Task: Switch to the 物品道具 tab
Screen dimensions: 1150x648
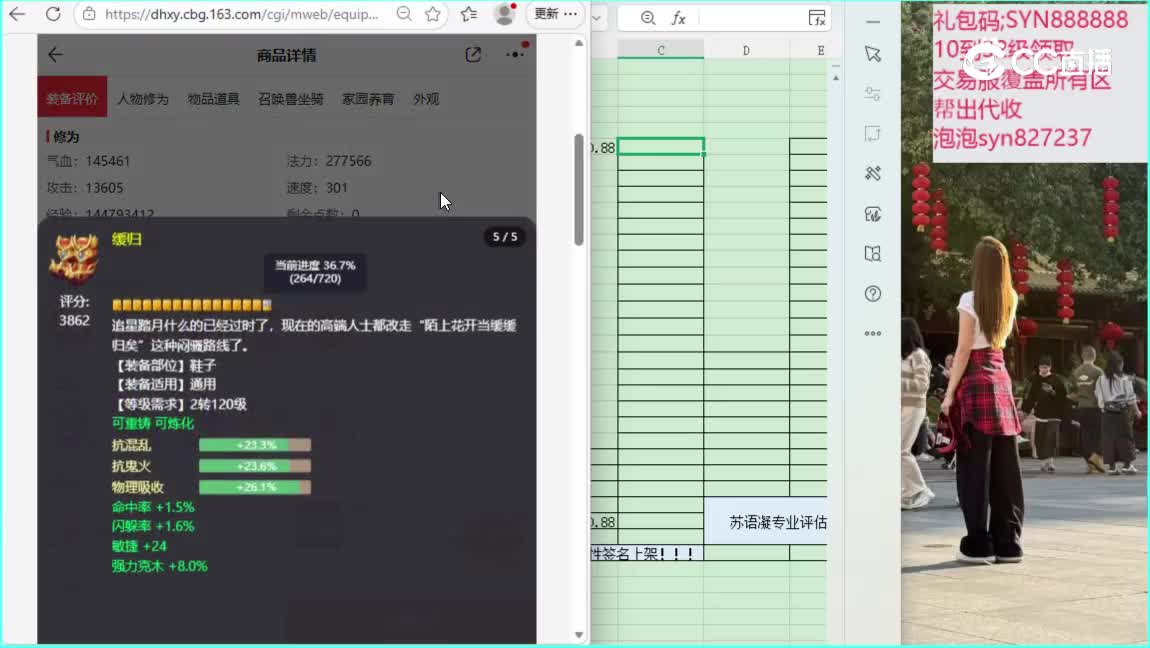Action: [x=213, y=99]
